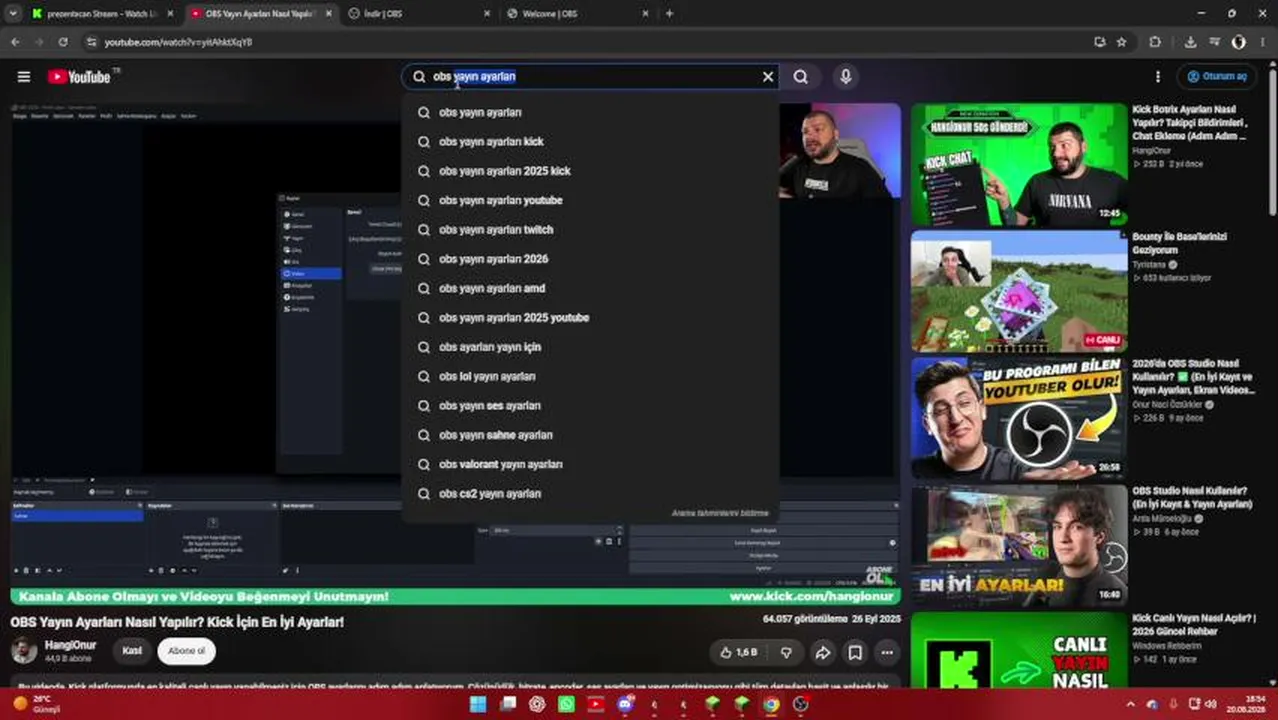Screen dimensions: 1278x720
Task: Click inside the YouTube search field
Action: 590,77
